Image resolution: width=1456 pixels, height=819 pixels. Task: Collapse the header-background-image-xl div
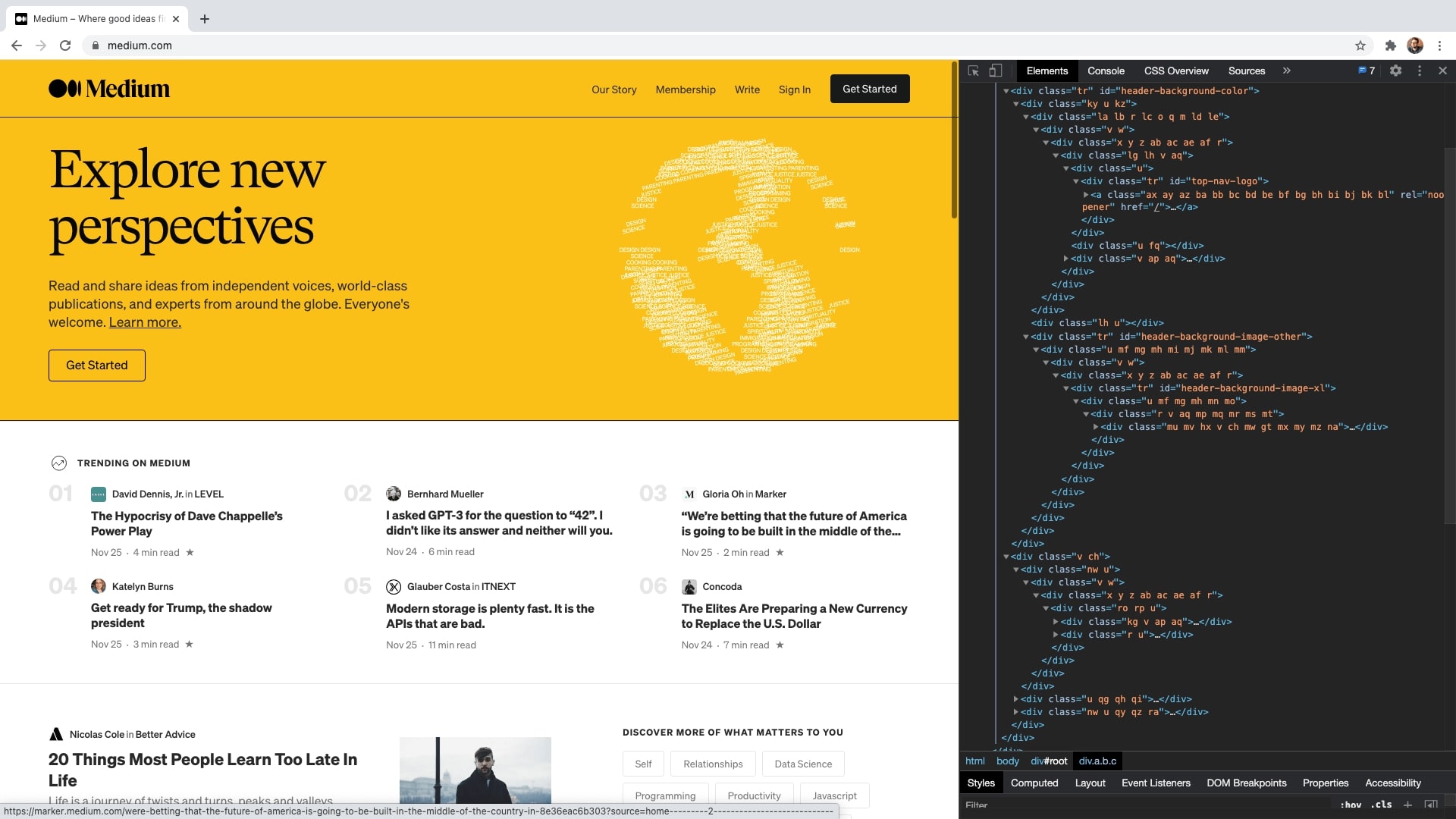tap(1066, 388)
